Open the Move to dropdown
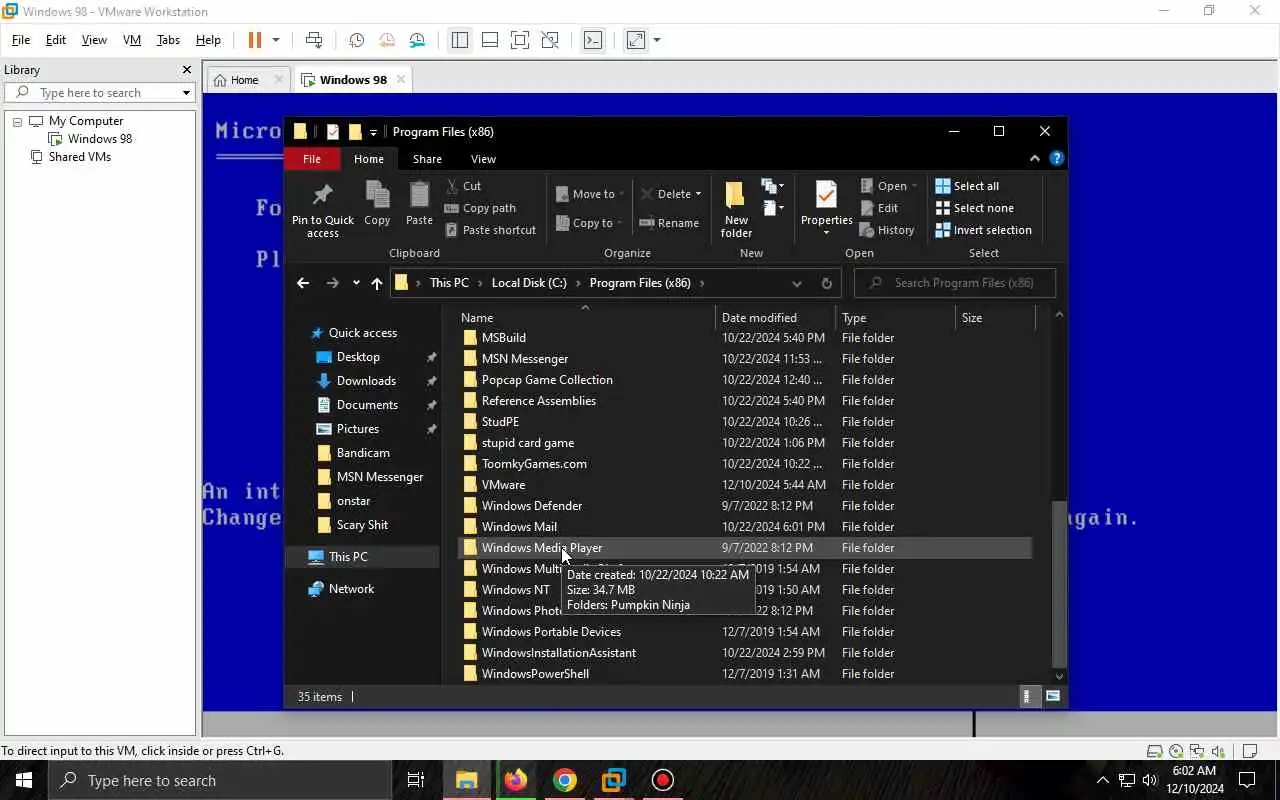The image size is (1280, 800). (x=590, y=194)
